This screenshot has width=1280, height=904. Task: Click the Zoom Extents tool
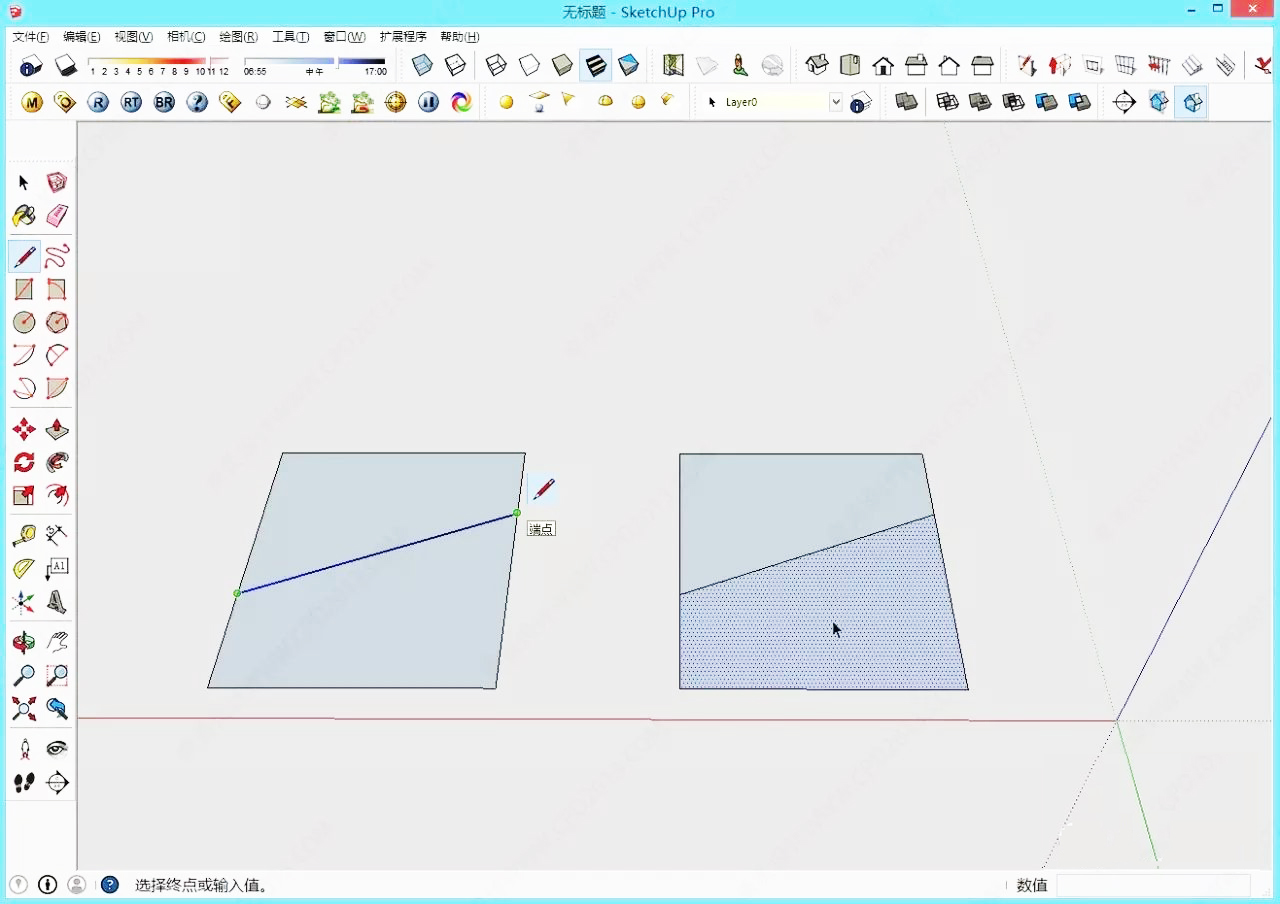coord(24,709)
